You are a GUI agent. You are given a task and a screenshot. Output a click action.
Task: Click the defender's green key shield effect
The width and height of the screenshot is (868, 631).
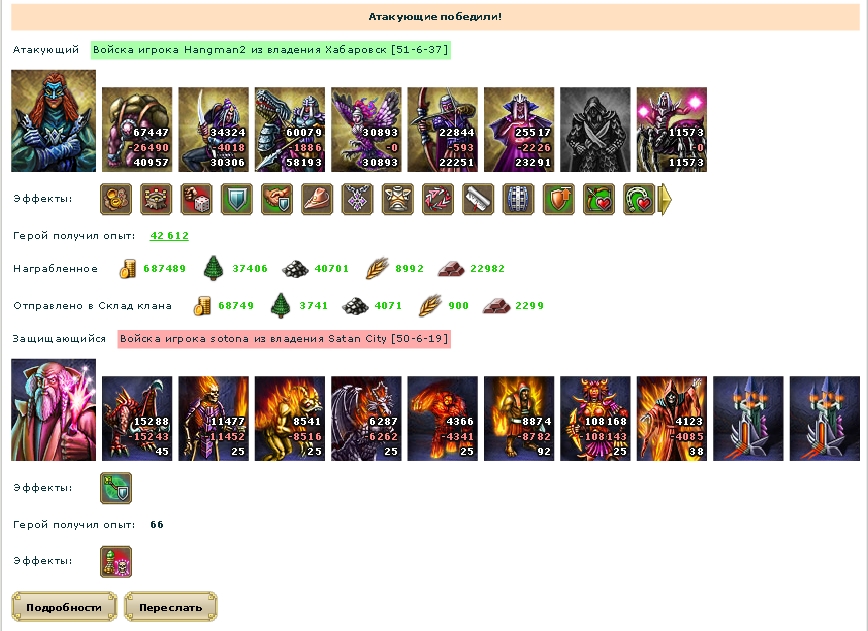[116, 488]
